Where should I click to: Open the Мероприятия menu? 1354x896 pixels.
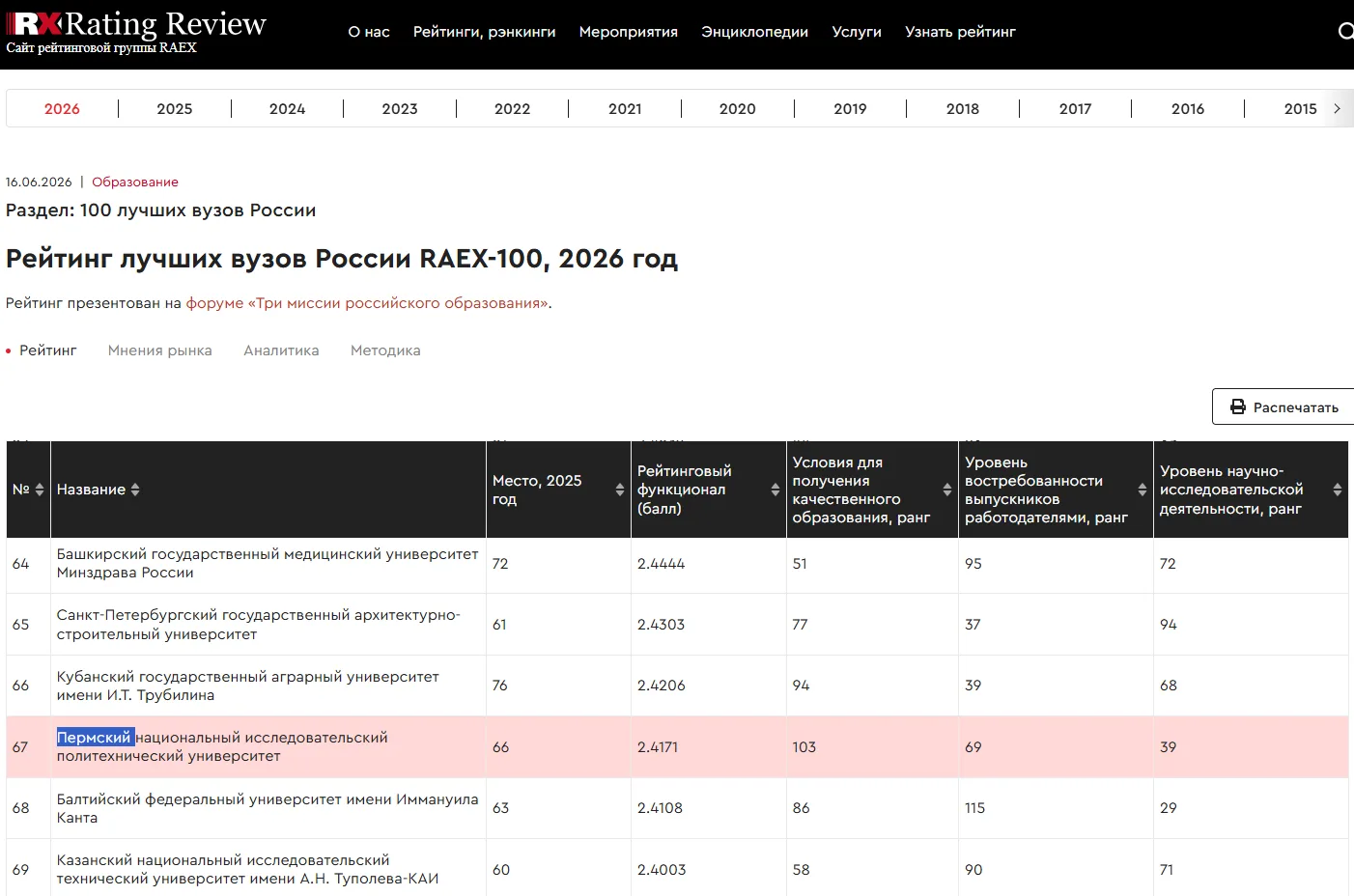(x=629, y=32)
